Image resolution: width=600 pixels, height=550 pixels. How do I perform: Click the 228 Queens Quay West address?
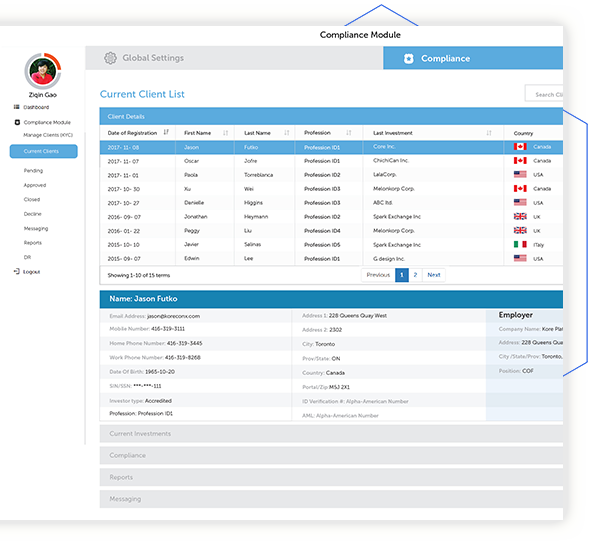coord(358,316)
